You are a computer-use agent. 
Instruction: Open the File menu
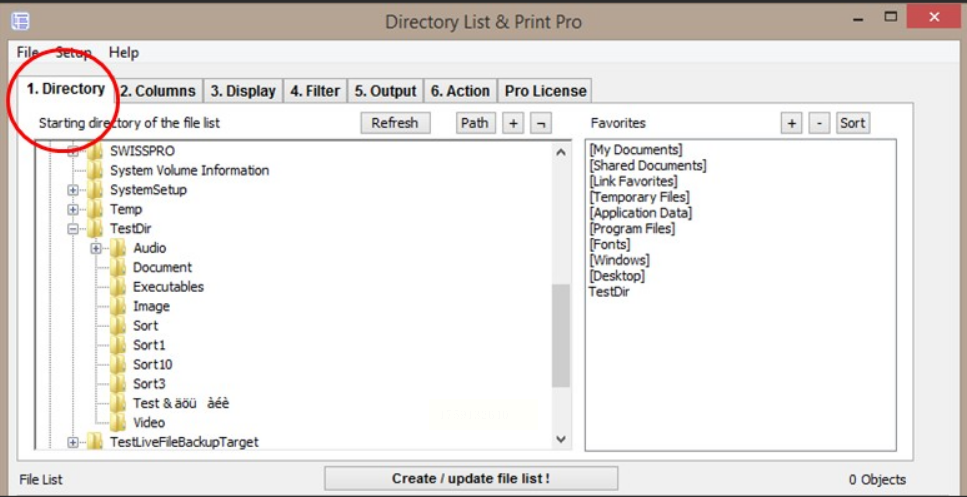click(27, 52)
